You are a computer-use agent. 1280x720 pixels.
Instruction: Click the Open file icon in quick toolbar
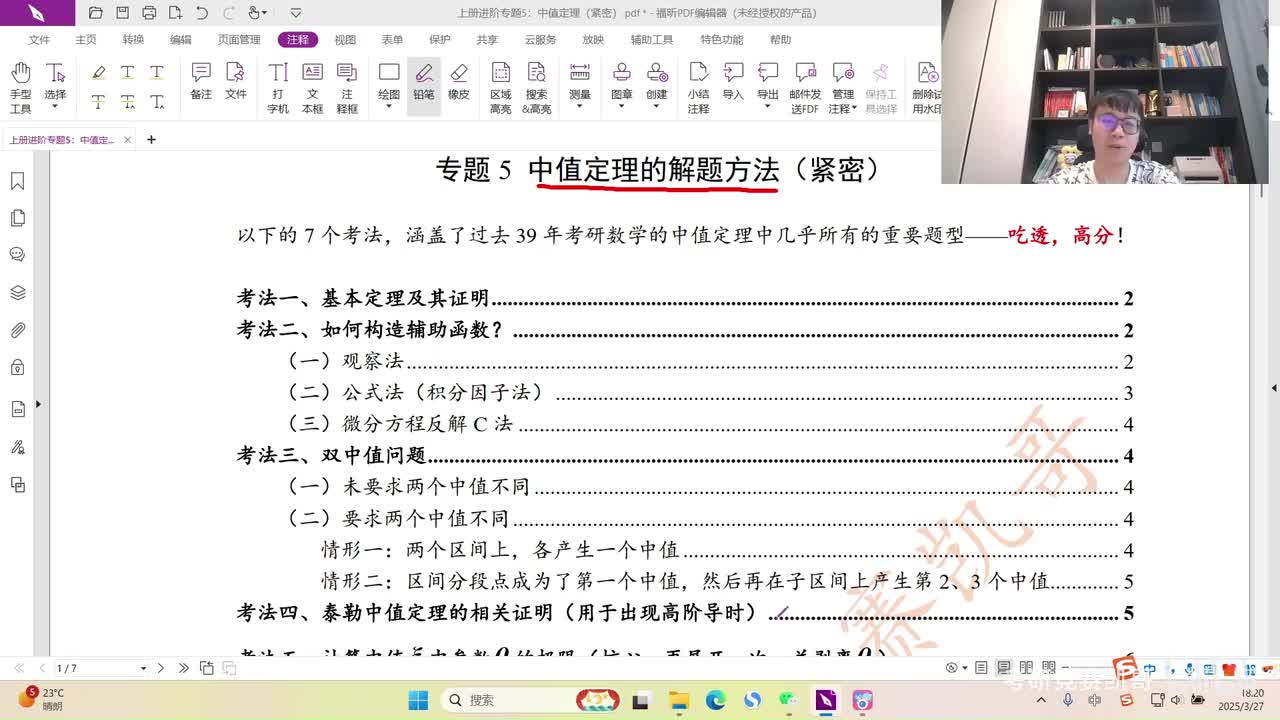tap(96, 13)
